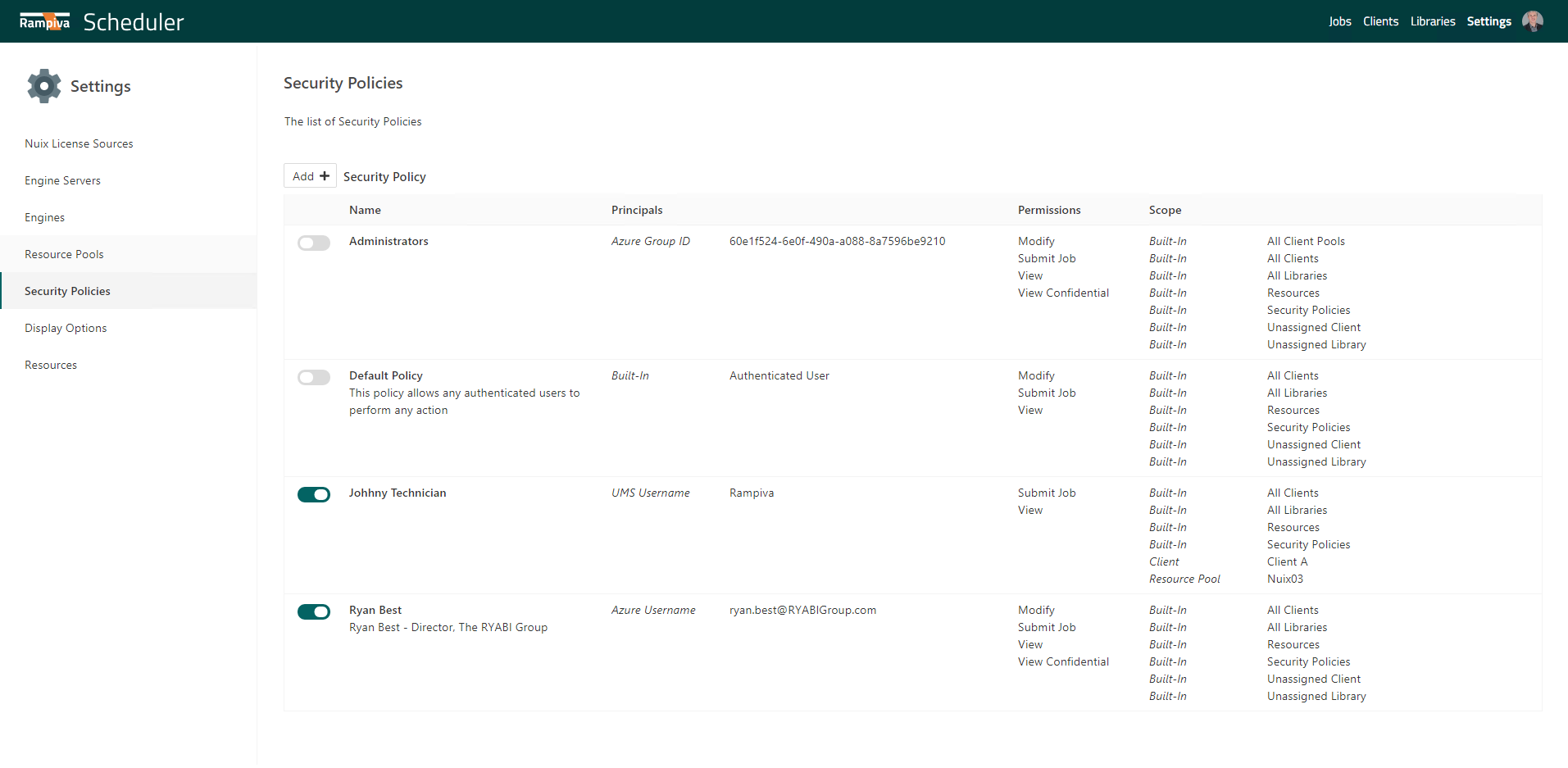Open the Jobs page
The height and width of the screenshot is (768, 1568).
(x=1339, y=21)
